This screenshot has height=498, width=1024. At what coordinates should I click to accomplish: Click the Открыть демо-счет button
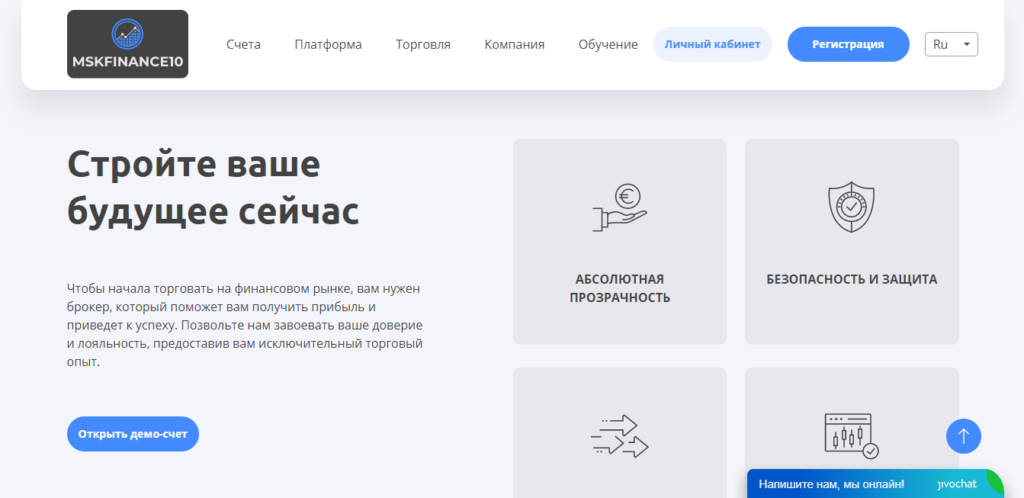click(133, 434)
